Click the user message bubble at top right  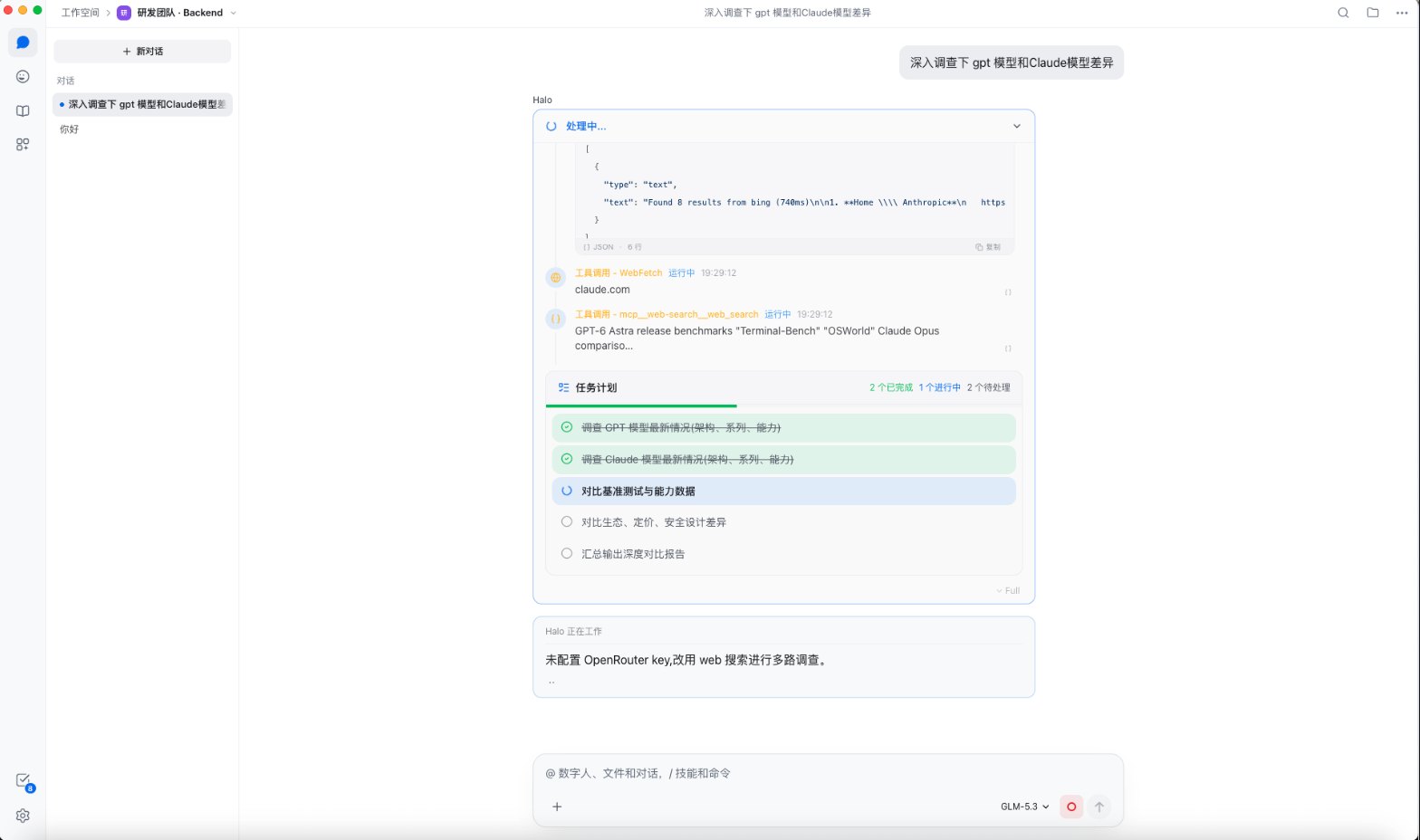tap(1012, 62)
